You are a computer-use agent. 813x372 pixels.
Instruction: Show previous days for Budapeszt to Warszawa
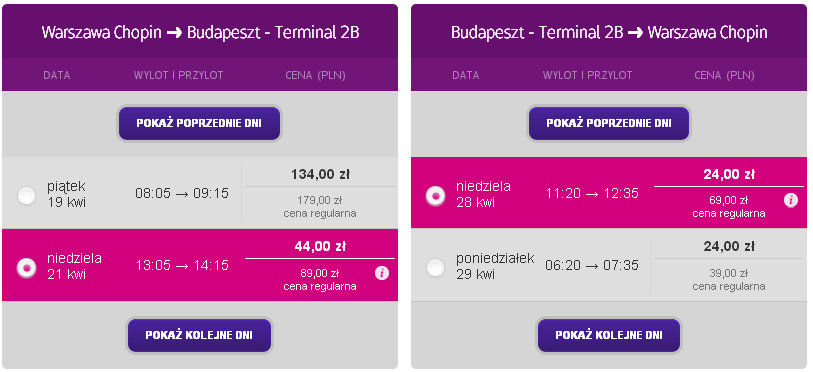(x=609, y=123)
